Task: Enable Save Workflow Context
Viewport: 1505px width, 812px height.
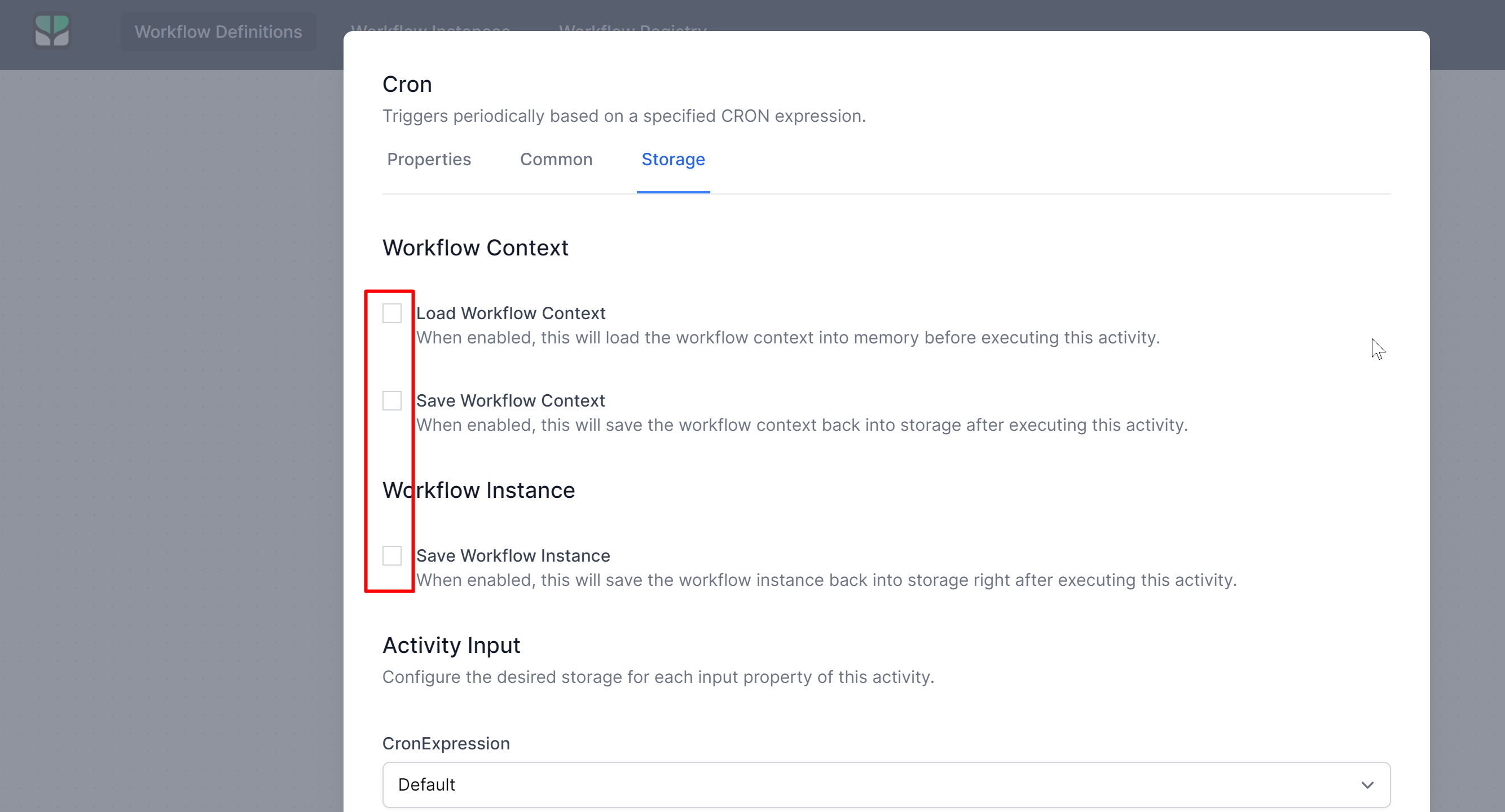Action: [391, 401]
